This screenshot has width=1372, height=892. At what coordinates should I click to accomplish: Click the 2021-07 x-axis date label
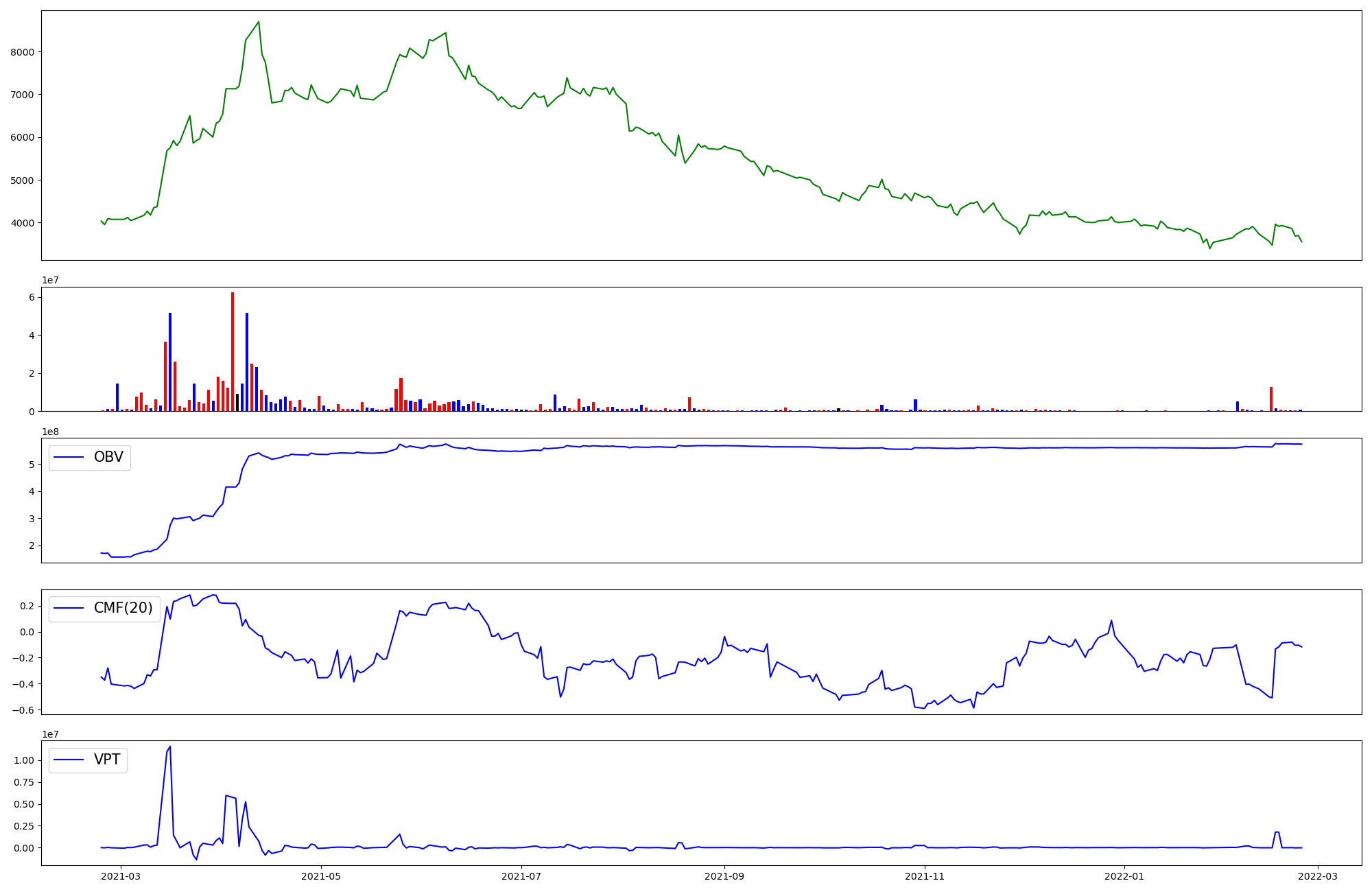pos(522,876)
